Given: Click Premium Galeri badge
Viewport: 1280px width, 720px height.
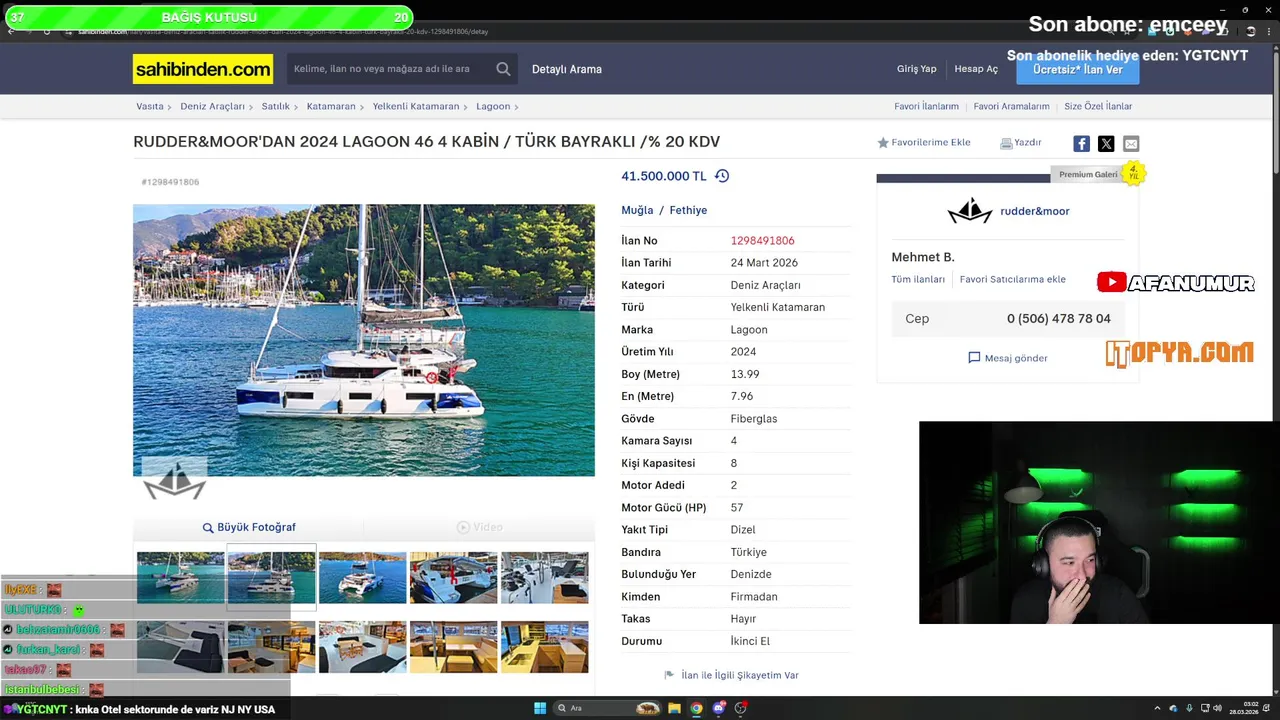Looking at the screenshot, I should (1088, 175).
